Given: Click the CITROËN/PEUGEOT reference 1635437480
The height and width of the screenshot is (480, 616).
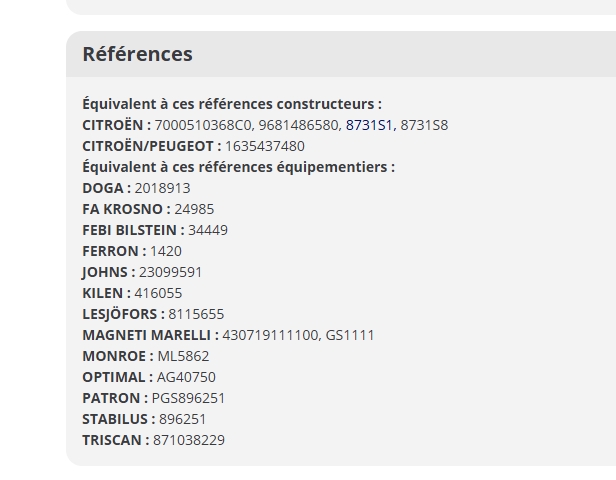Looking at the screenshot, I should coord(264,146).
